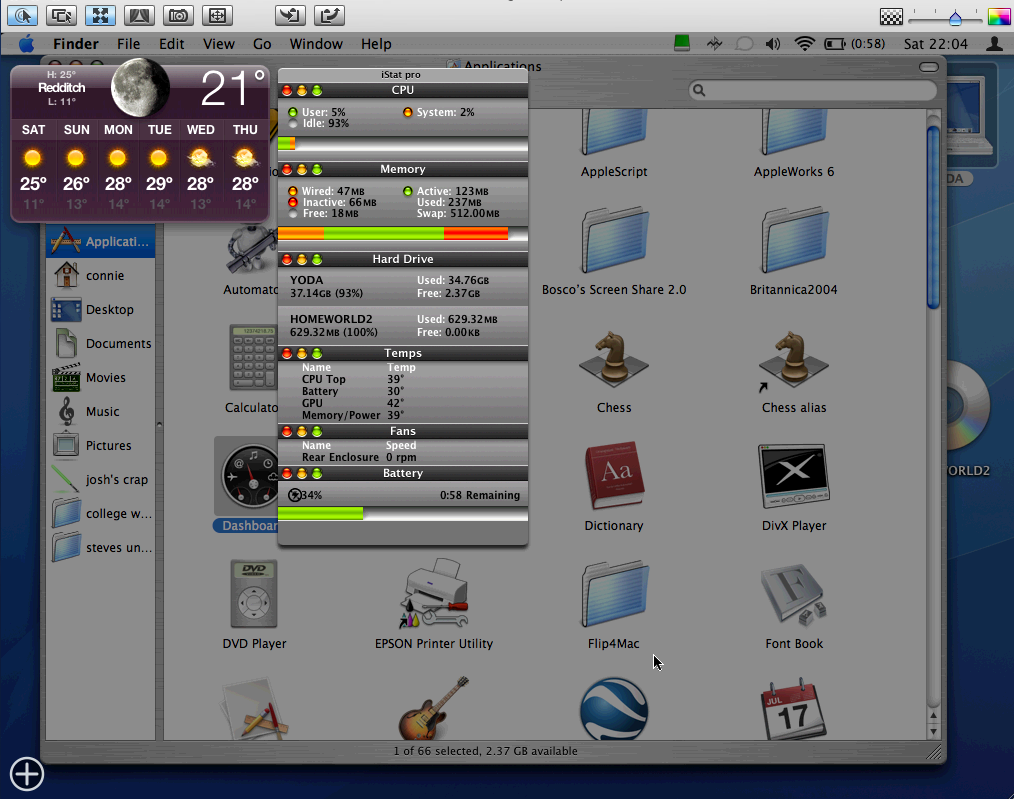
Task: Select the blue globe Google Earth icon
Action: pyautogui.click(x=614, y=709)
